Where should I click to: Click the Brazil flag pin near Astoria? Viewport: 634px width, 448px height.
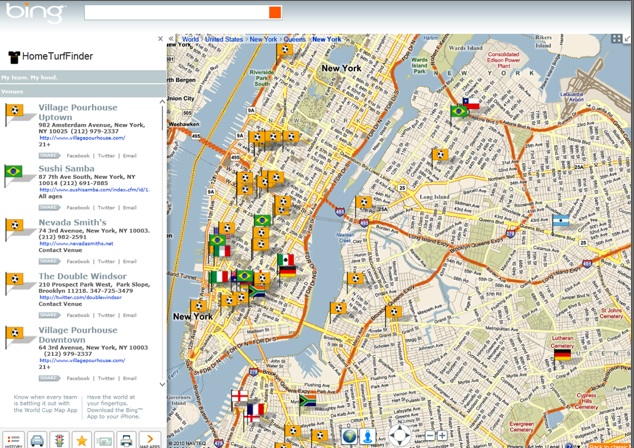(459, 111)
